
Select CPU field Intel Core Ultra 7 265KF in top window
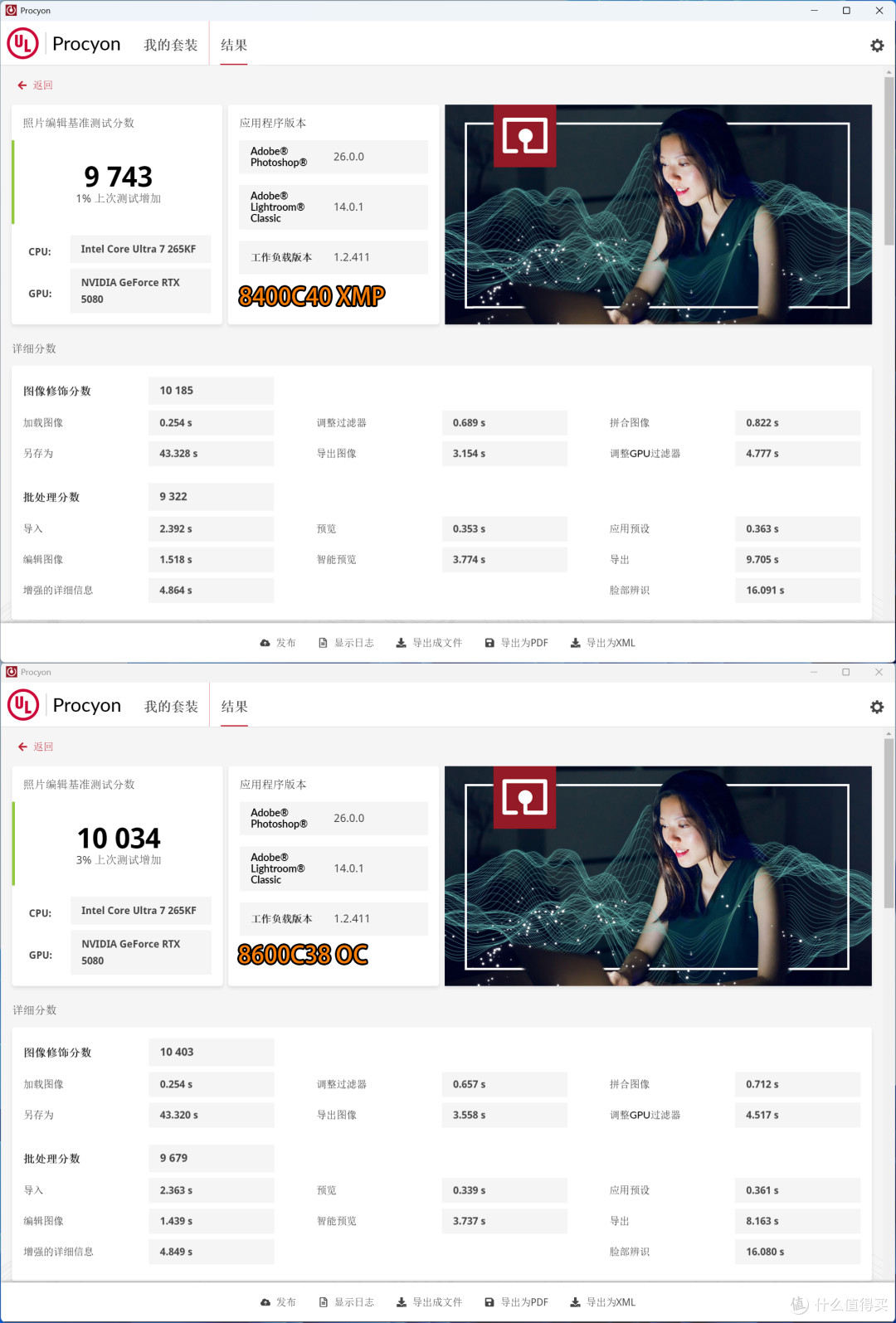point(140,249)
